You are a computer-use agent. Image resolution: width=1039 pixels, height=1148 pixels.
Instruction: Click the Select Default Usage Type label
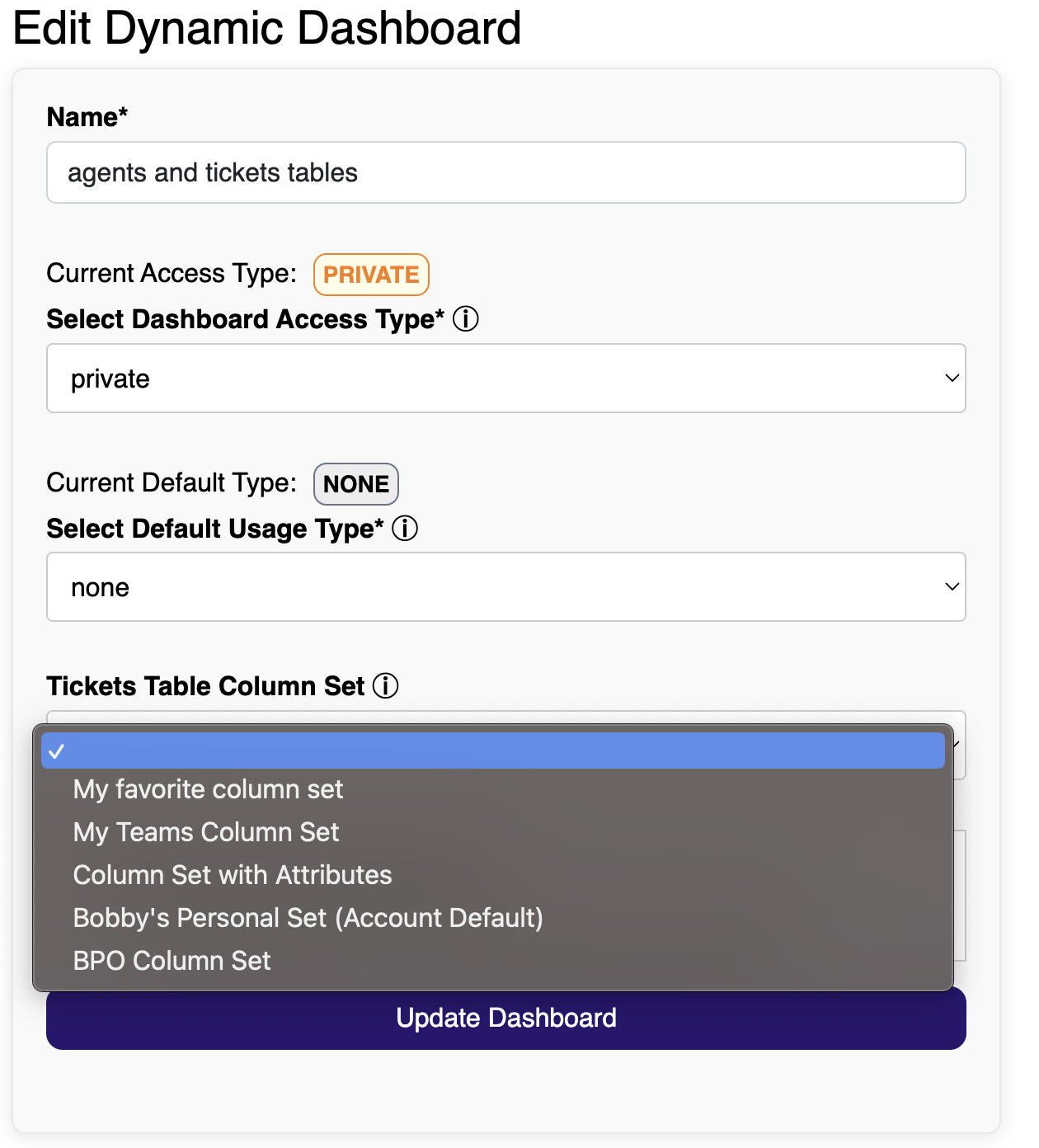(x=215, y=529)
